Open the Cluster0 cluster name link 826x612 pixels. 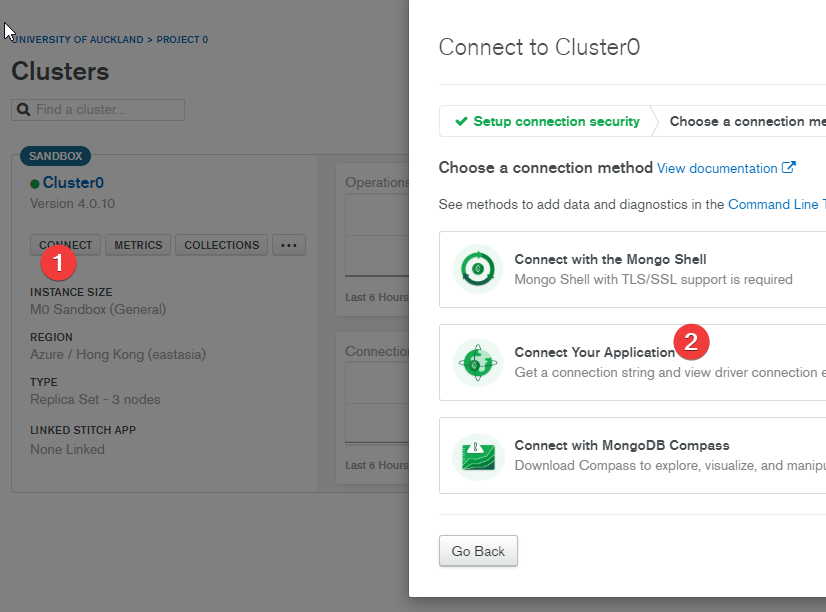[x=73, y=183]
